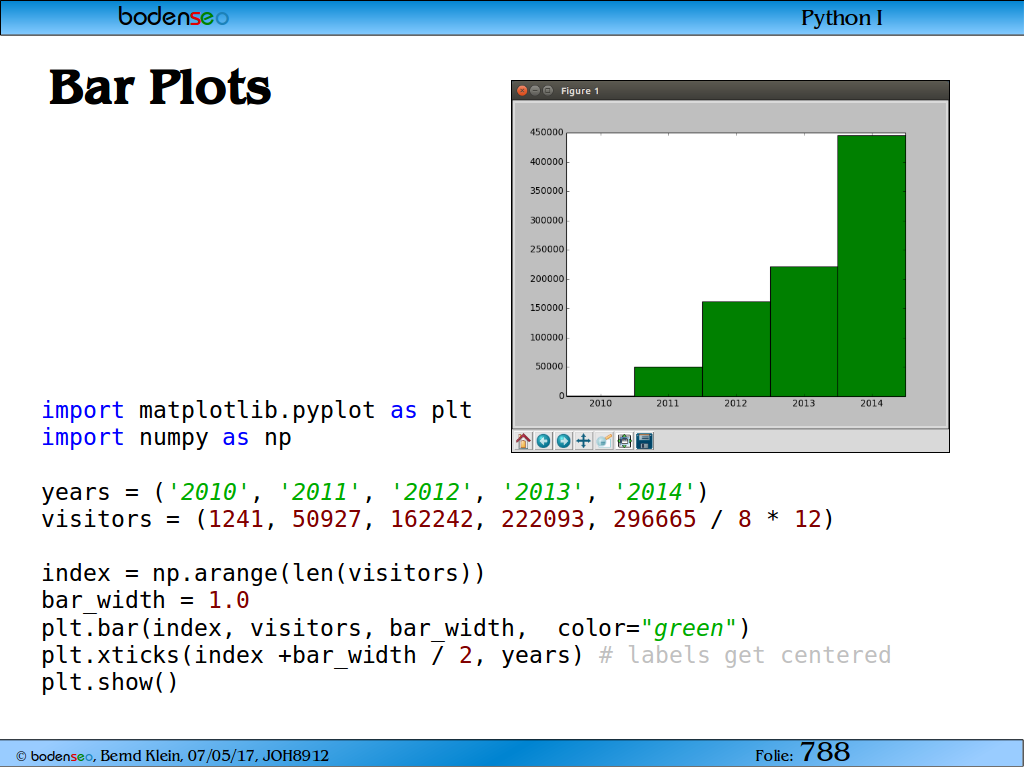The width and height of the screenshot is (1024, 768).
Task: Click the plt.show() code line
Action: click(110, 682)
